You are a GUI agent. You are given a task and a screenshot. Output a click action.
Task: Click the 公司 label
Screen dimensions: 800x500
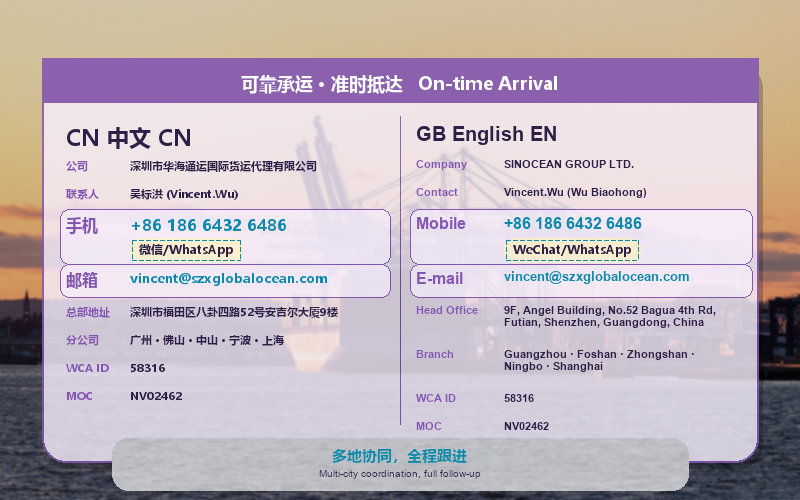click(x=77, y=166)
